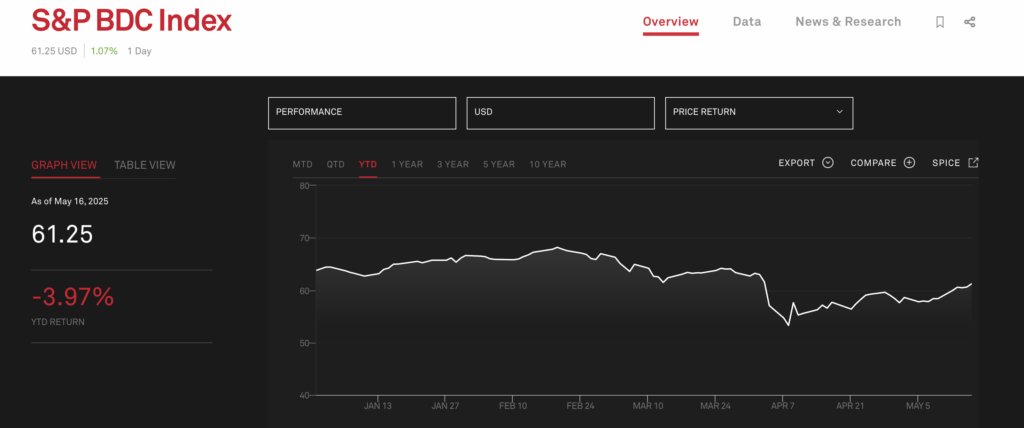Image resolution: width=1024 pixels, height=428 pixels.
Task: Click the JAN 13 axis label
Action: (377, 406)
